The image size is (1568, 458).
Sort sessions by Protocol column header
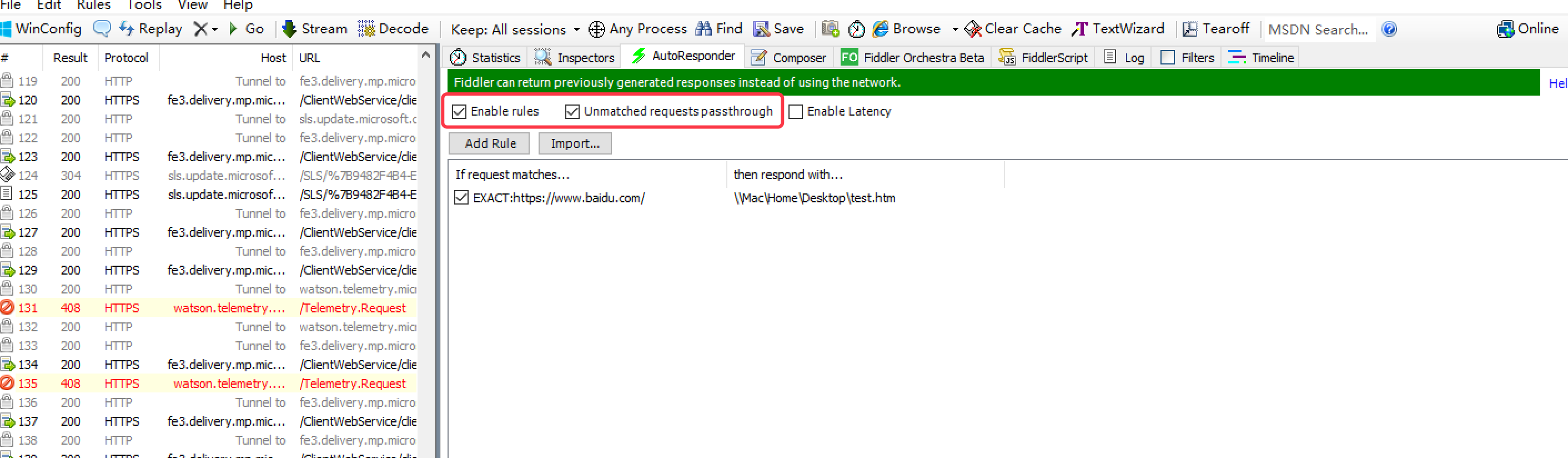click(x=127, y=58)
